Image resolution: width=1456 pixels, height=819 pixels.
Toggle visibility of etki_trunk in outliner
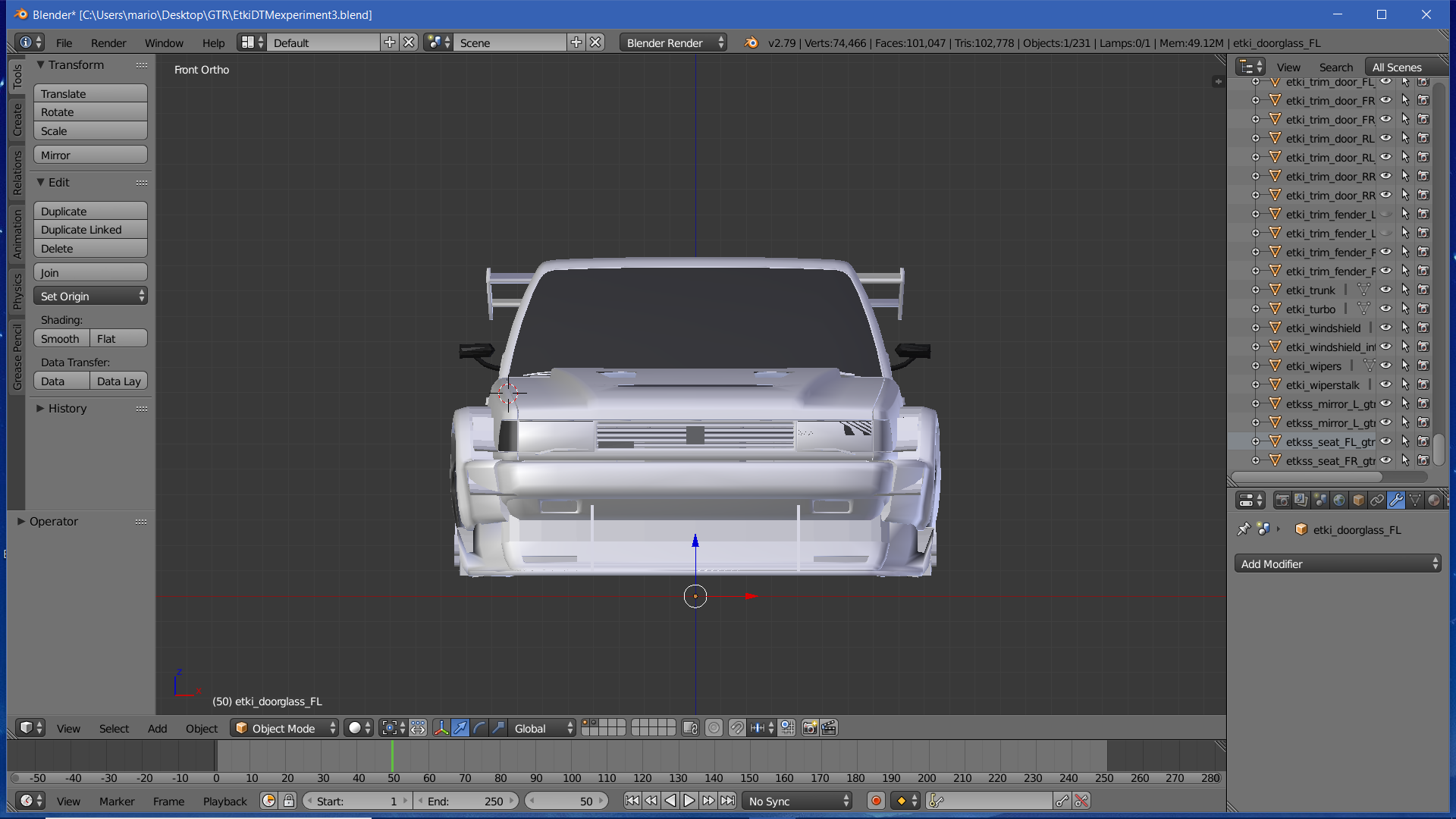(x=1385, y=290)
